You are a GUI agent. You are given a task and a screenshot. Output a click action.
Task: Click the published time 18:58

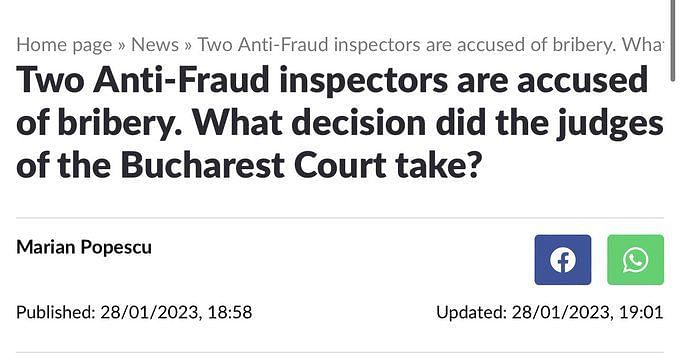[x=230, y=312]
